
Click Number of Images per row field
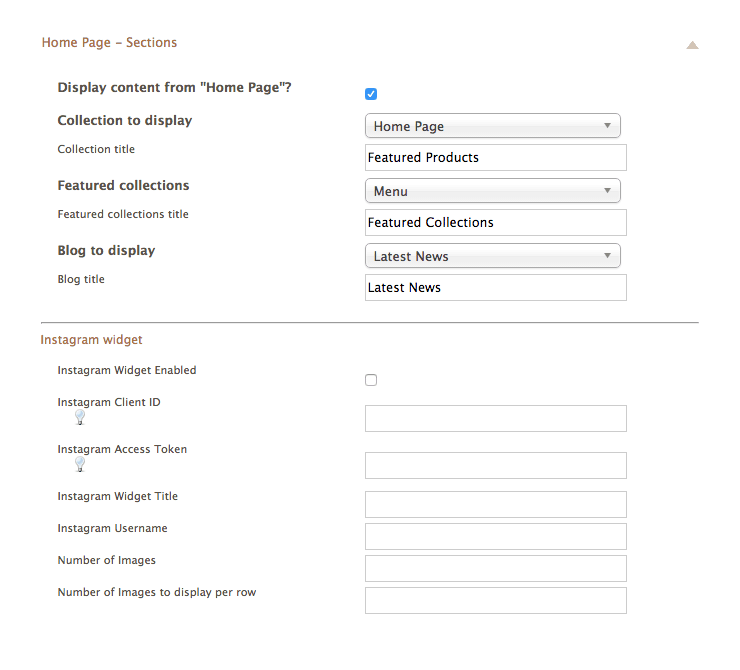pyautogui.click(x=496, y=601)
